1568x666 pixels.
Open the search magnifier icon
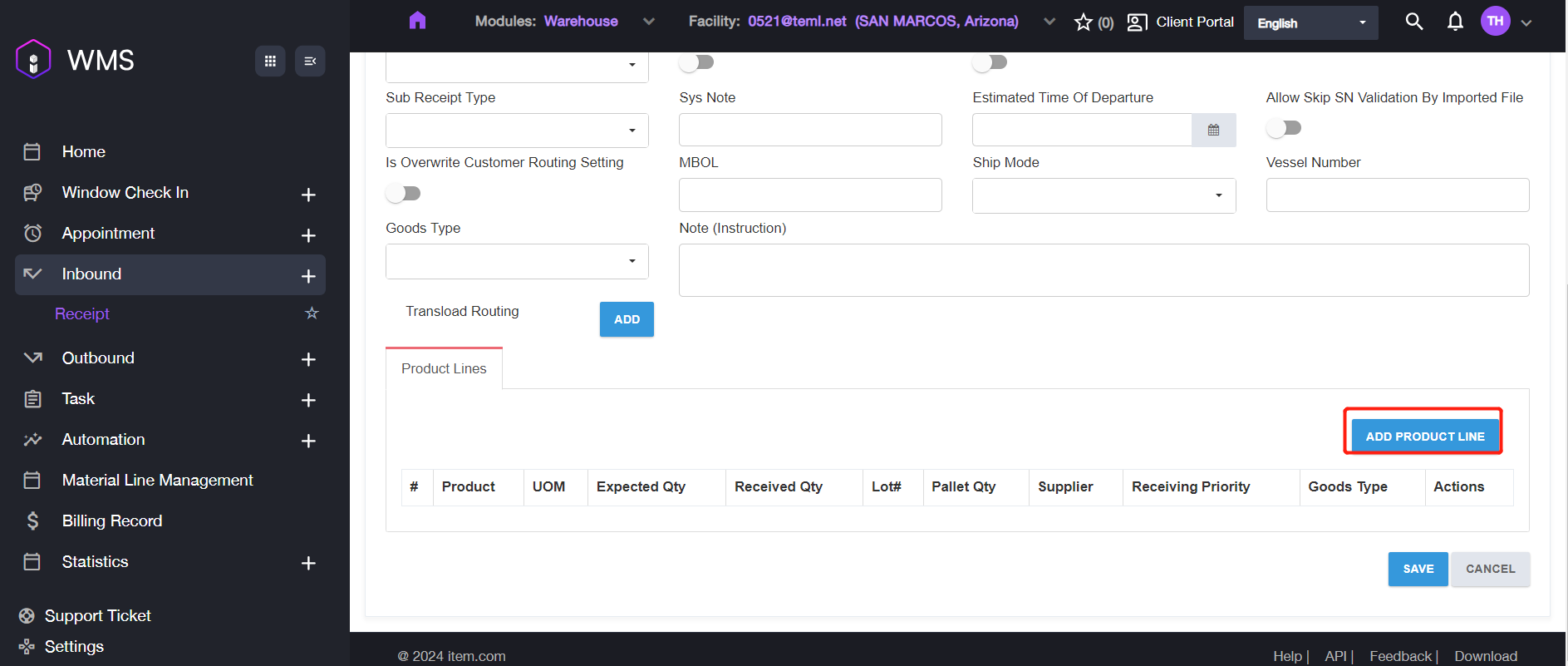(1413, 22)
